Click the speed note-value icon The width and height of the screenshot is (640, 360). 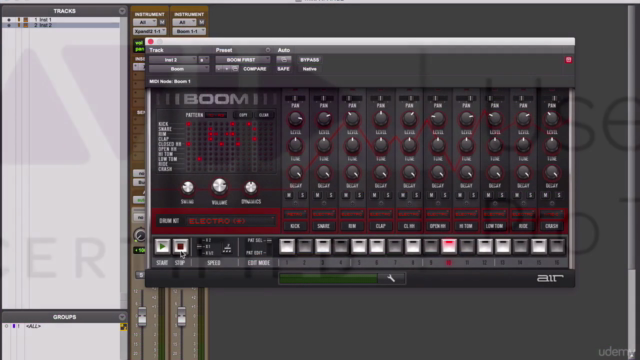click(x=227, y=248)
